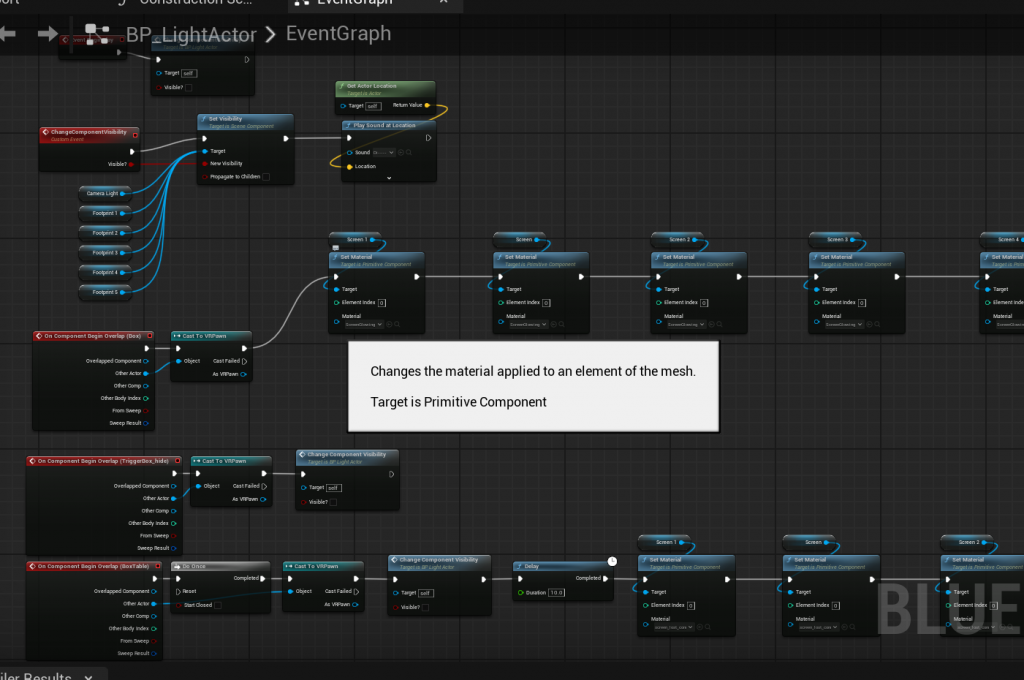Screen dimensions: 1024x680
Task: Open Material dropdown on lower Screen Set Material node
Action: pyautogui.click(x=819, y=627)
